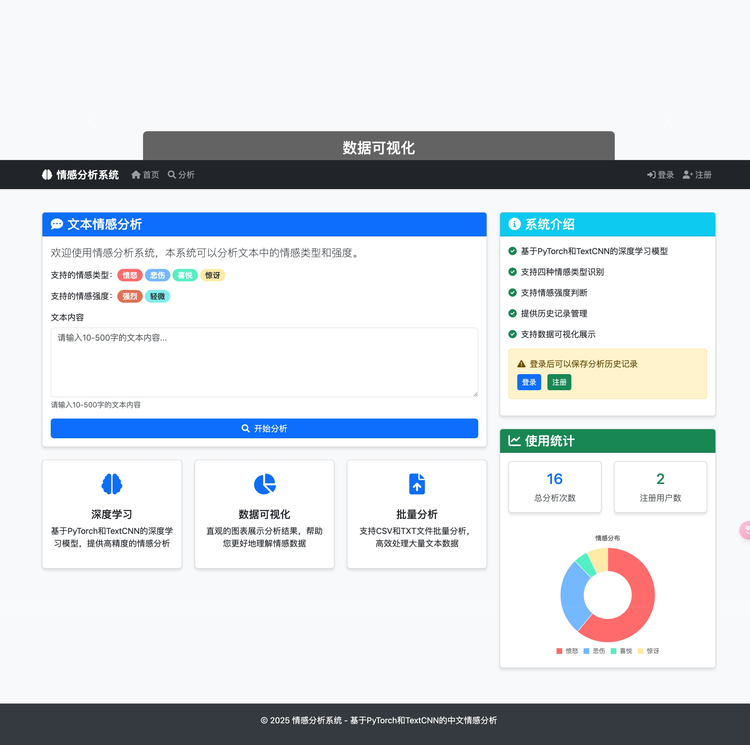This screenshot has height=745, width=750.
Task: Click the sign-in arrow icon next to 登录
Action: pyautogui.click(x=651, y=175)
